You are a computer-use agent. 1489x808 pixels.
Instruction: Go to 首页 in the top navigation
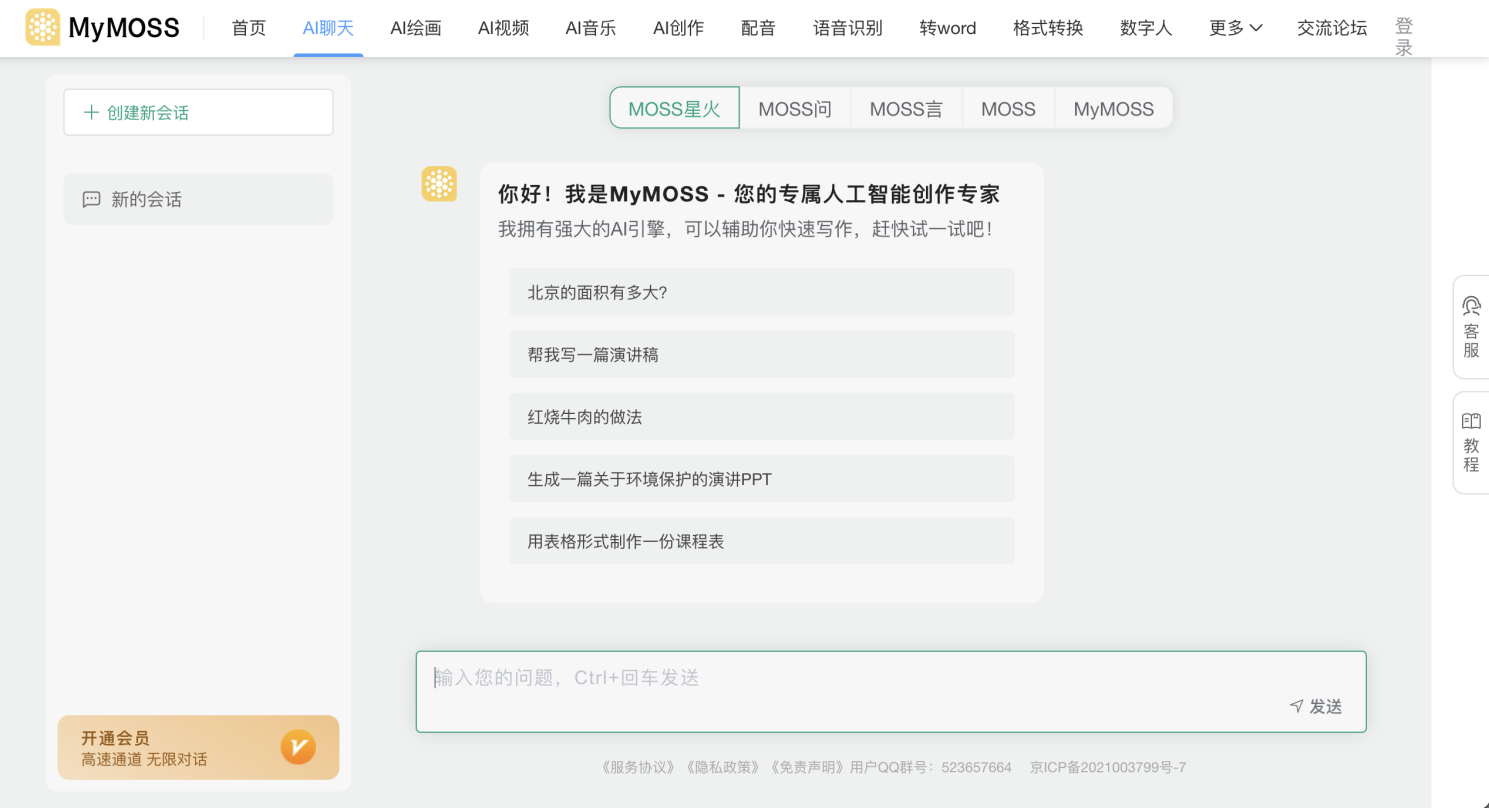coord(249,28)
